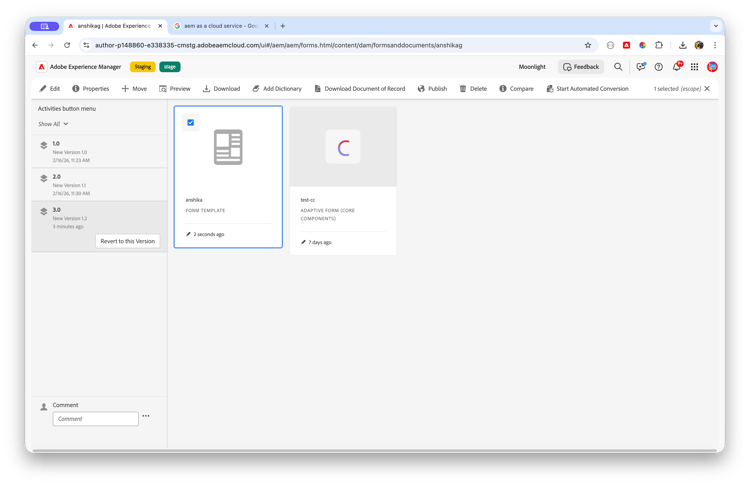Open the comment more options ellipsis
The width and height of the screenshot is (750, 486).
[146, 416]
